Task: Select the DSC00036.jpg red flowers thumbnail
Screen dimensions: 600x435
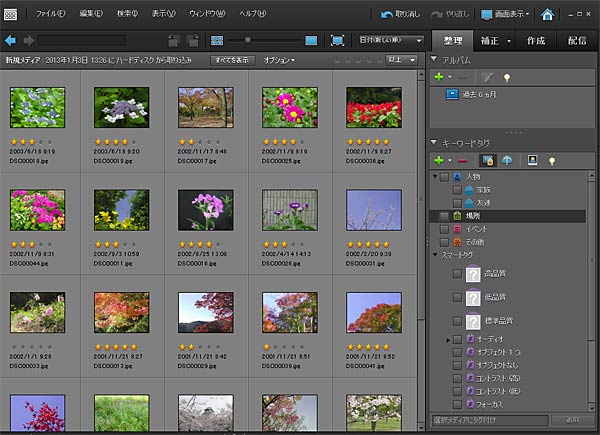Action: 374,108
